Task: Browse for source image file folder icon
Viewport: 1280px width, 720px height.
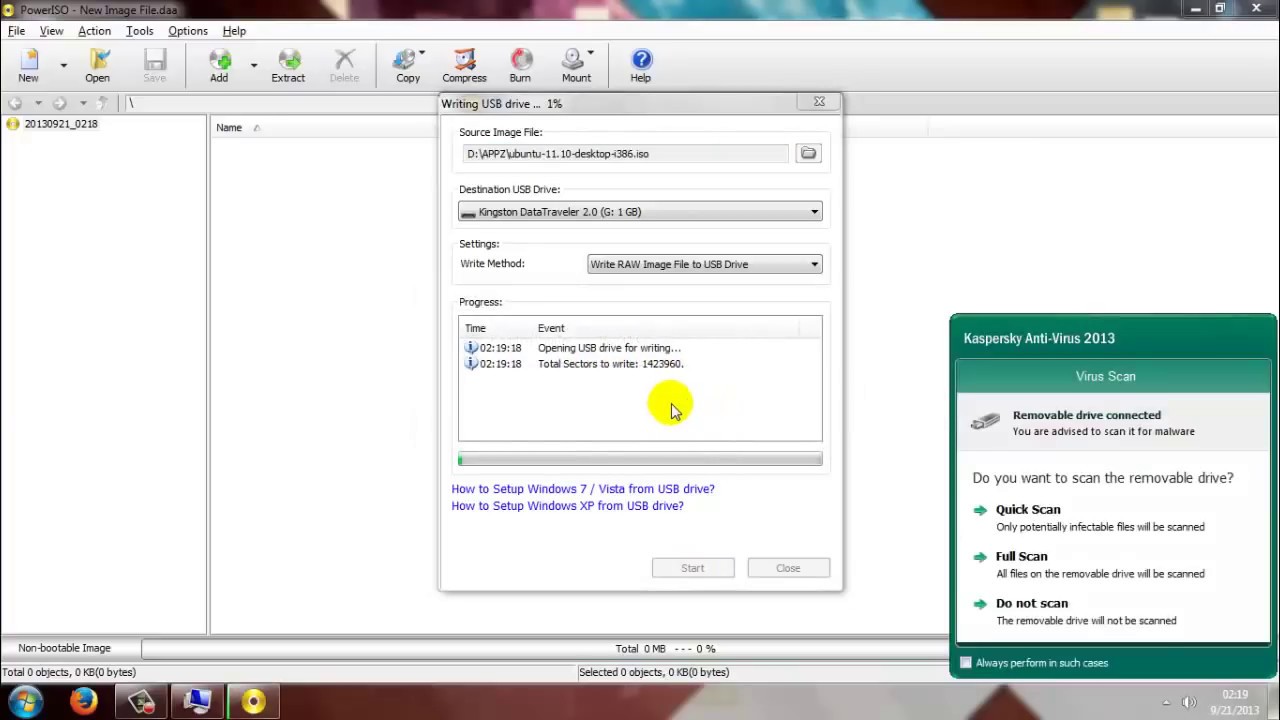Action: (x=808, y=153)
